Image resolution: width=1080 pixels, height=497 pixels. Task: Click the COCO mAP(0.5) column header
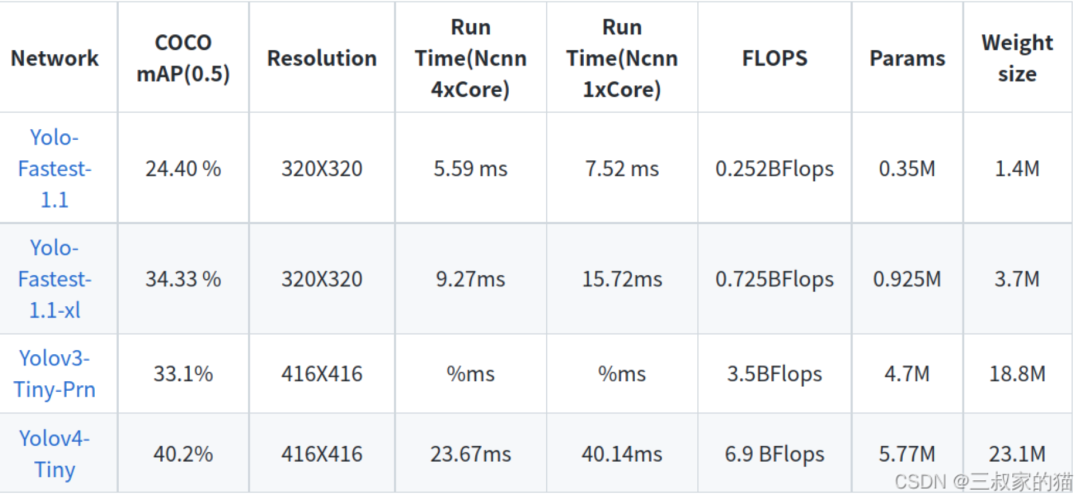coord(183,58)
